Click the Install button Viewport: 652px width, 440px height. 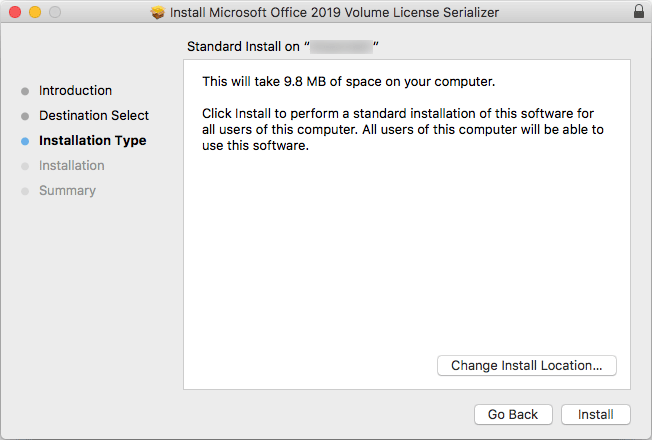point(595,414)
